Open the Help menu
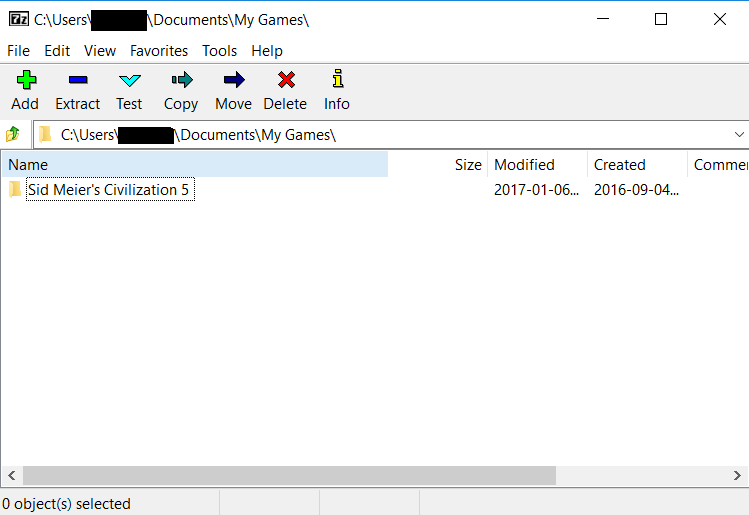The width and height of the screenshot is (749, 515). click(x=267, y=51)
